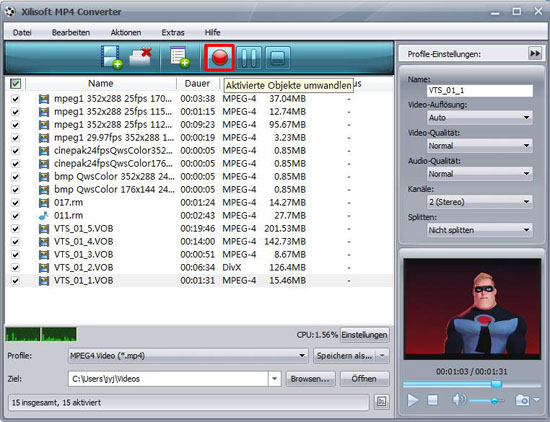Open the Kanäle dropdown showing 2 (Stereo)
Screen dimensions: 550x422
click(x=479, y=202)
